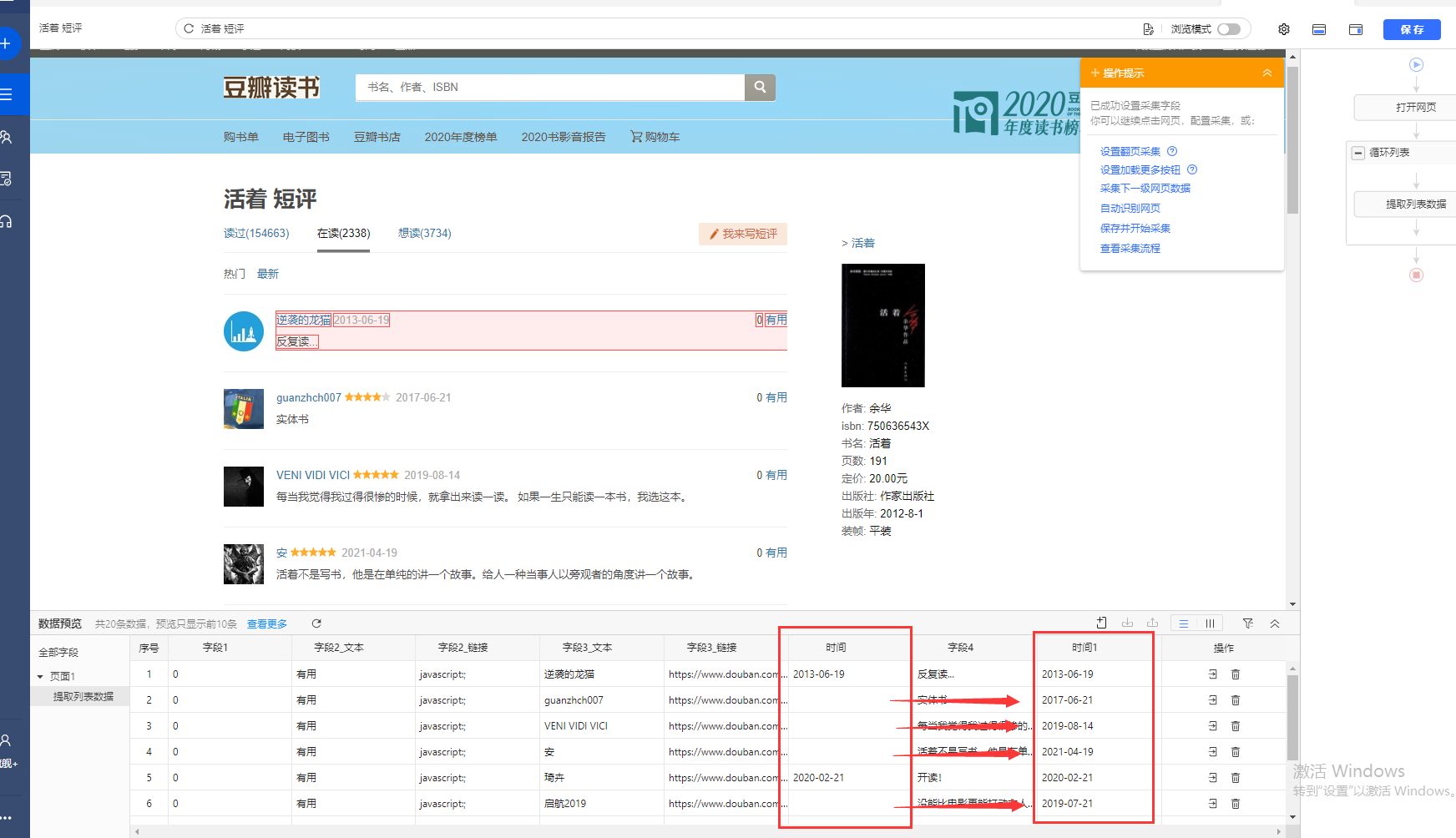Switch to horizontal row view icon
1456x838 pixels.
pyautogui.click(x=1184, y=623)
